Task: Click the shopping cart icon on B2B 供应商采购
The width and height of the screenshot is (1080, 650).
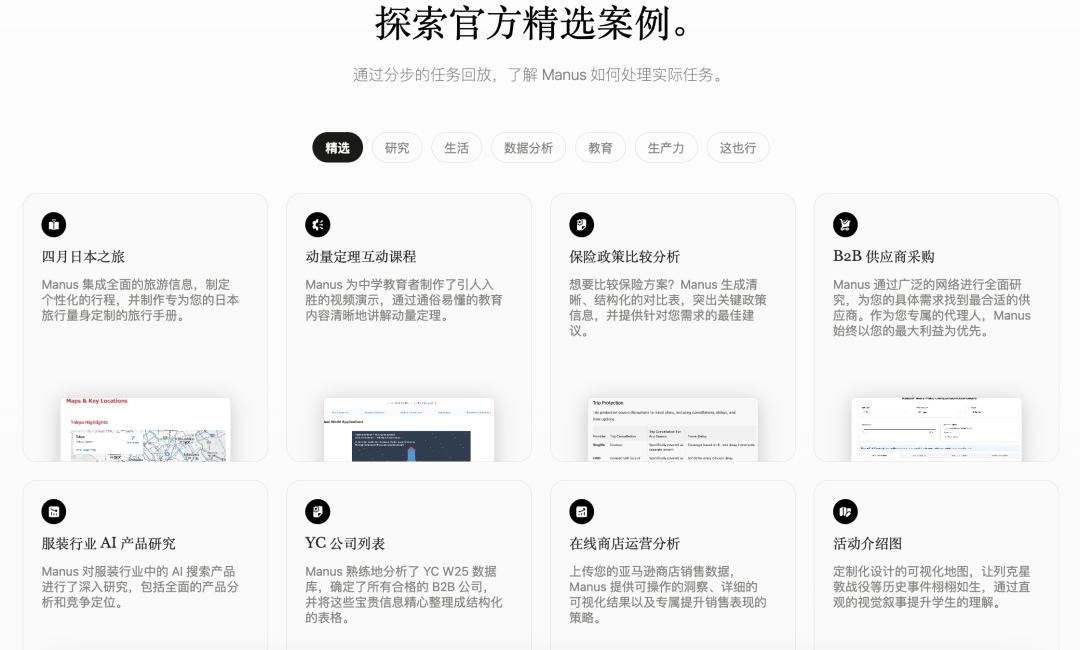Action: (x=845, y=225)
